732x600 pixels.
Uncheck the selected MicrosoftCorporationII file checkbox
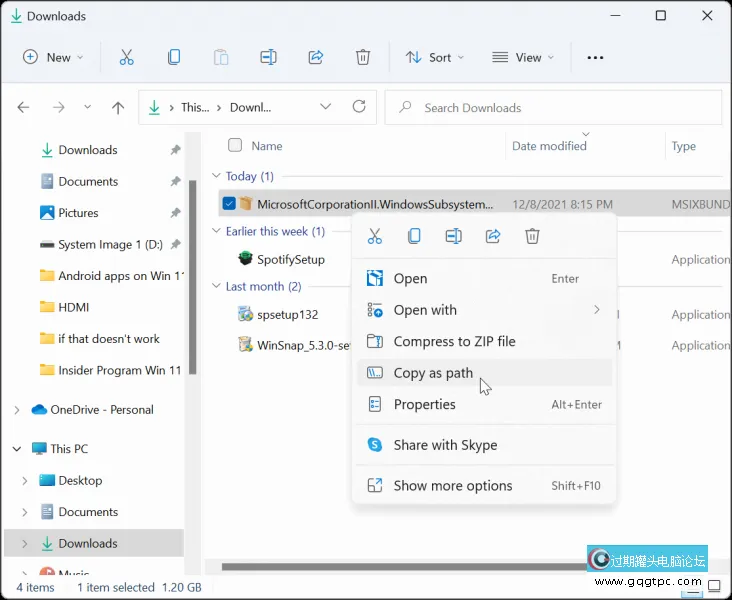coord(229,204)
